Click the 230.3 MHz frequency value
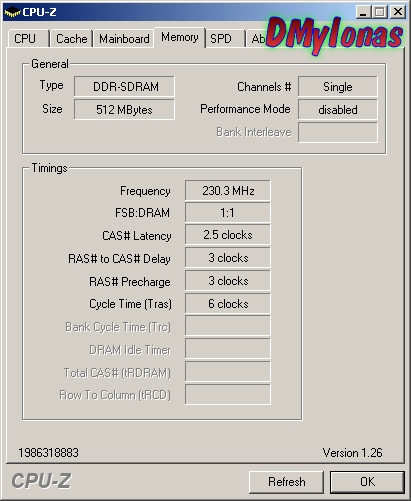This screenshot has height=501, width=411. 228,191
